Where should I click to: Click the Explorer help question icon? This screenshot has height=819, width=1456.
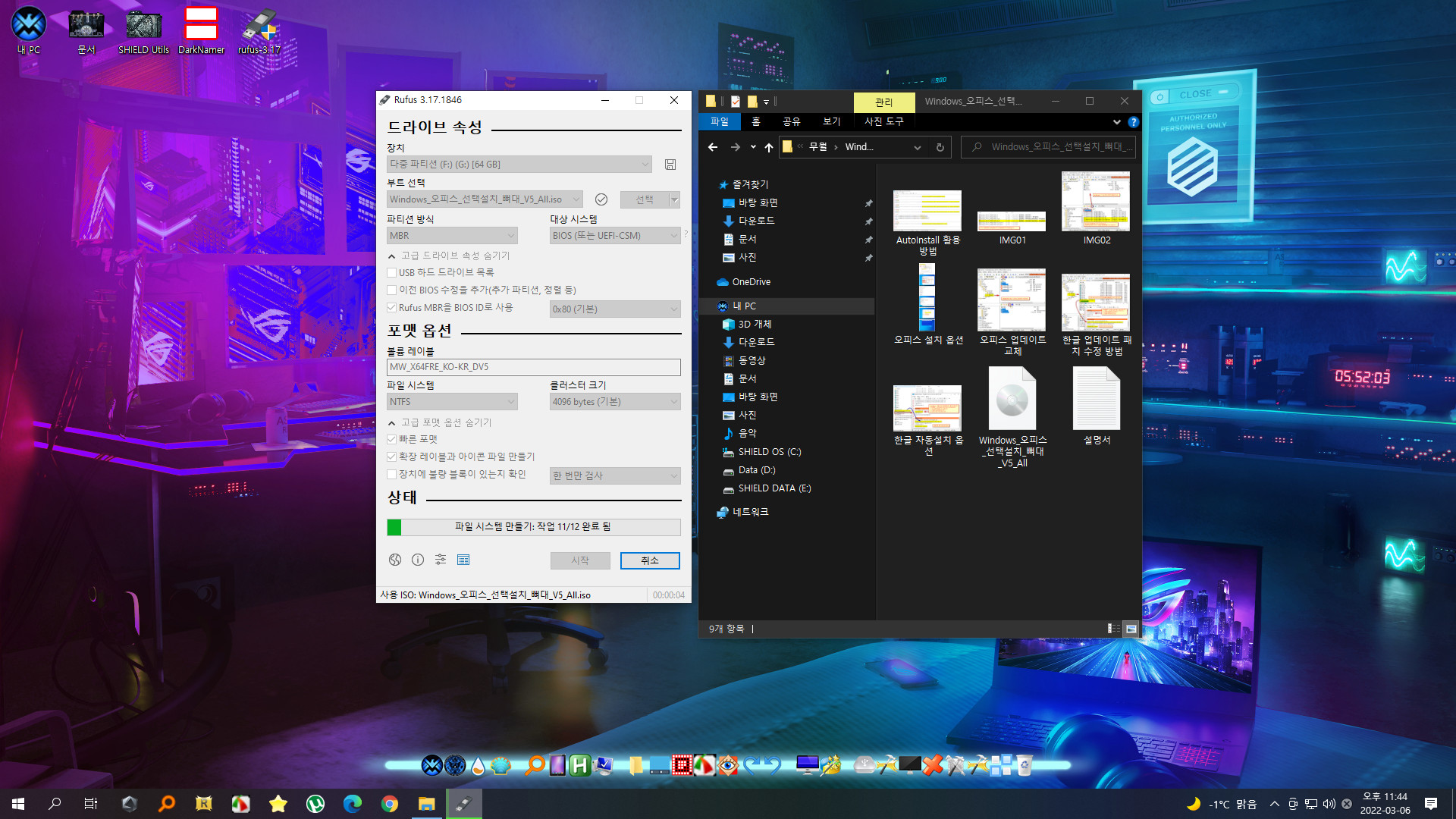click(1134, 122)
